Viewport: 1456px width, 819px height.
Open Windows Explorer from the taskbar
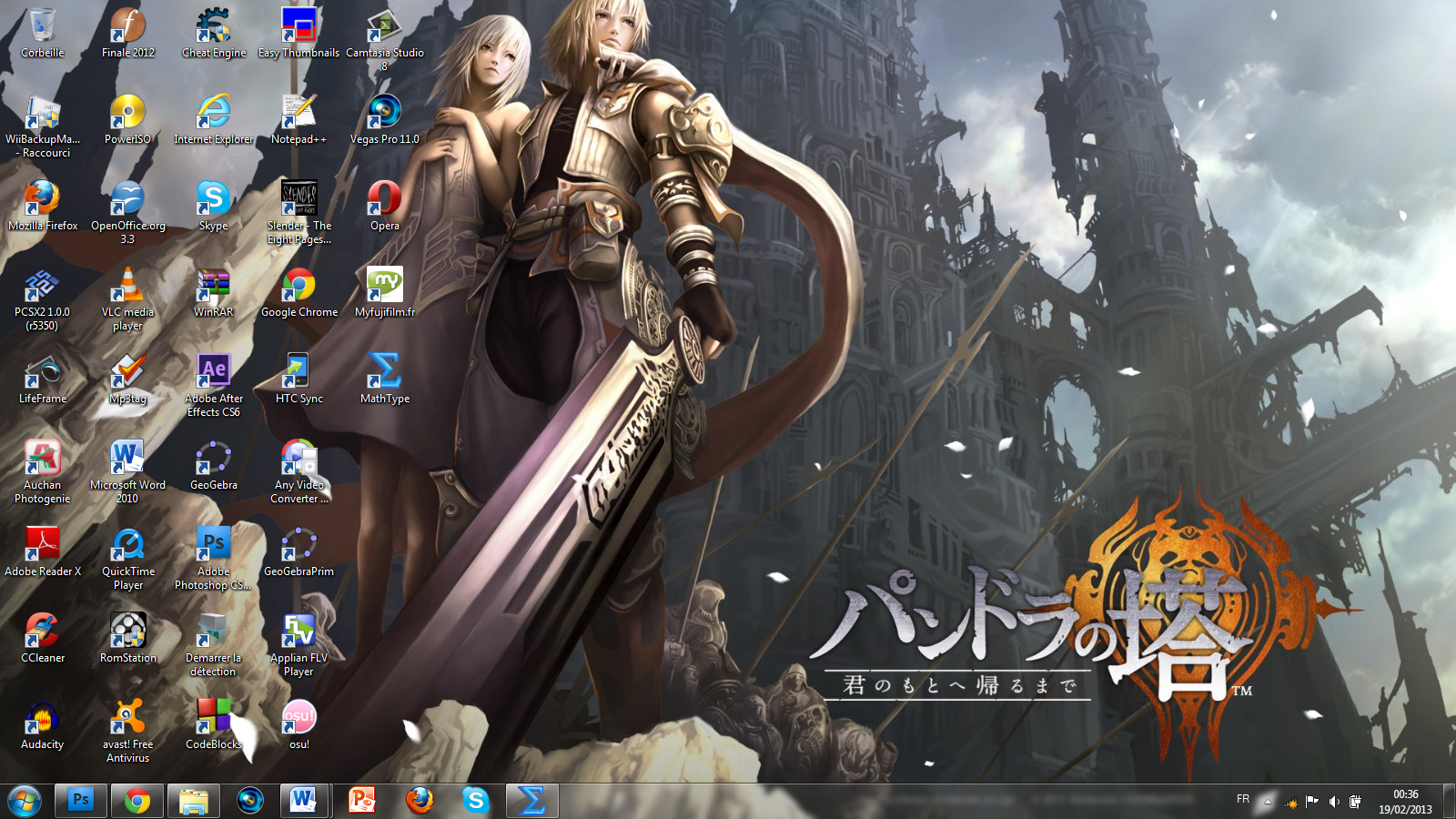pos(194,801)
